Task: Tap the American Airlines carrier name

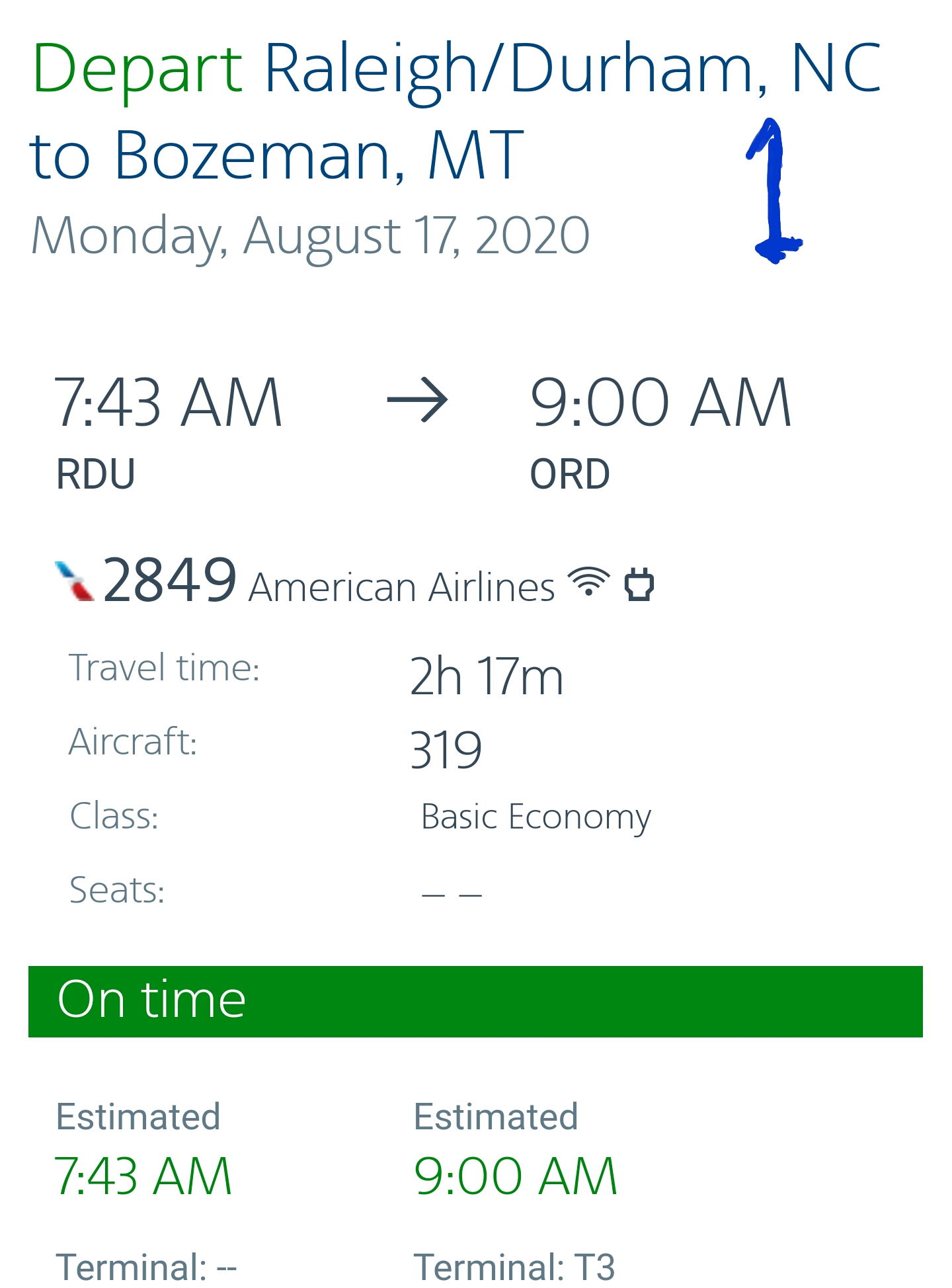Action: point(401,587)
